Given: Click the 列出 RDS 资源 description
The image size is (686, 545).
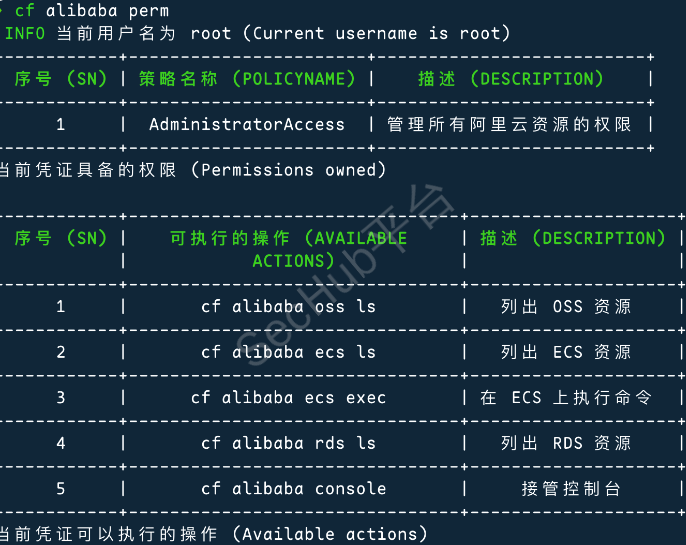Looking at the screenshot, I should pyautogui.click(x=566, y=443).
